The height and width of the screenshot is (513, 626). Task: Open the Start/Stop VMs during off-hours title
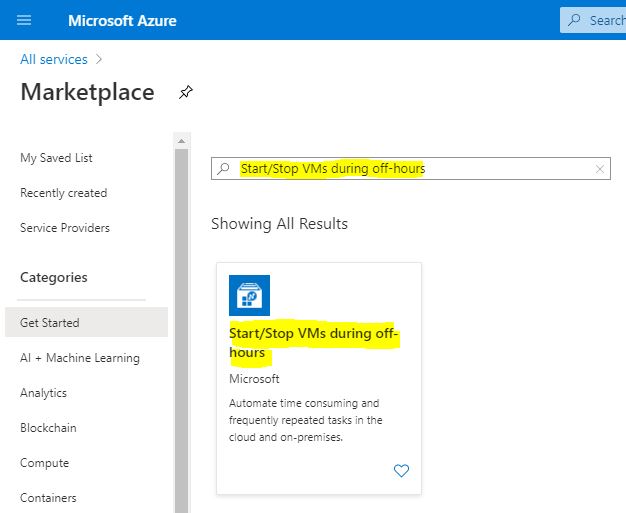pos(313,343)
